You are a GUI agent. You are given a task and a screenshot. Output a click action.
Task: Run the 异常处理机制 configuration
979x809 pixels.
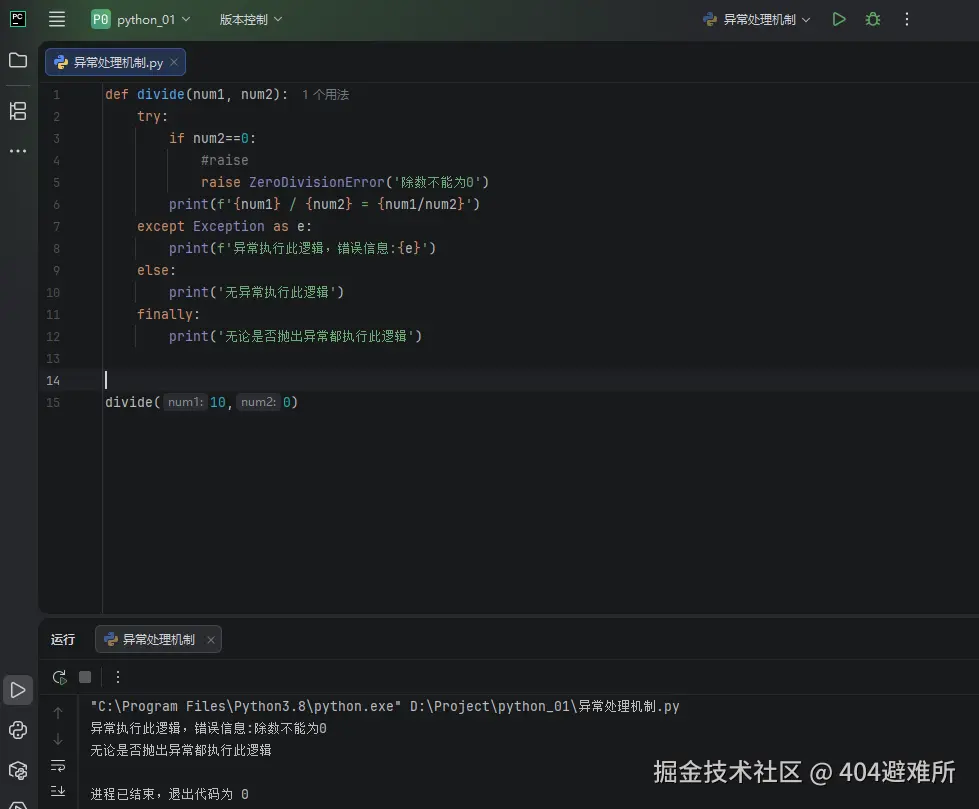pos(839,19)
